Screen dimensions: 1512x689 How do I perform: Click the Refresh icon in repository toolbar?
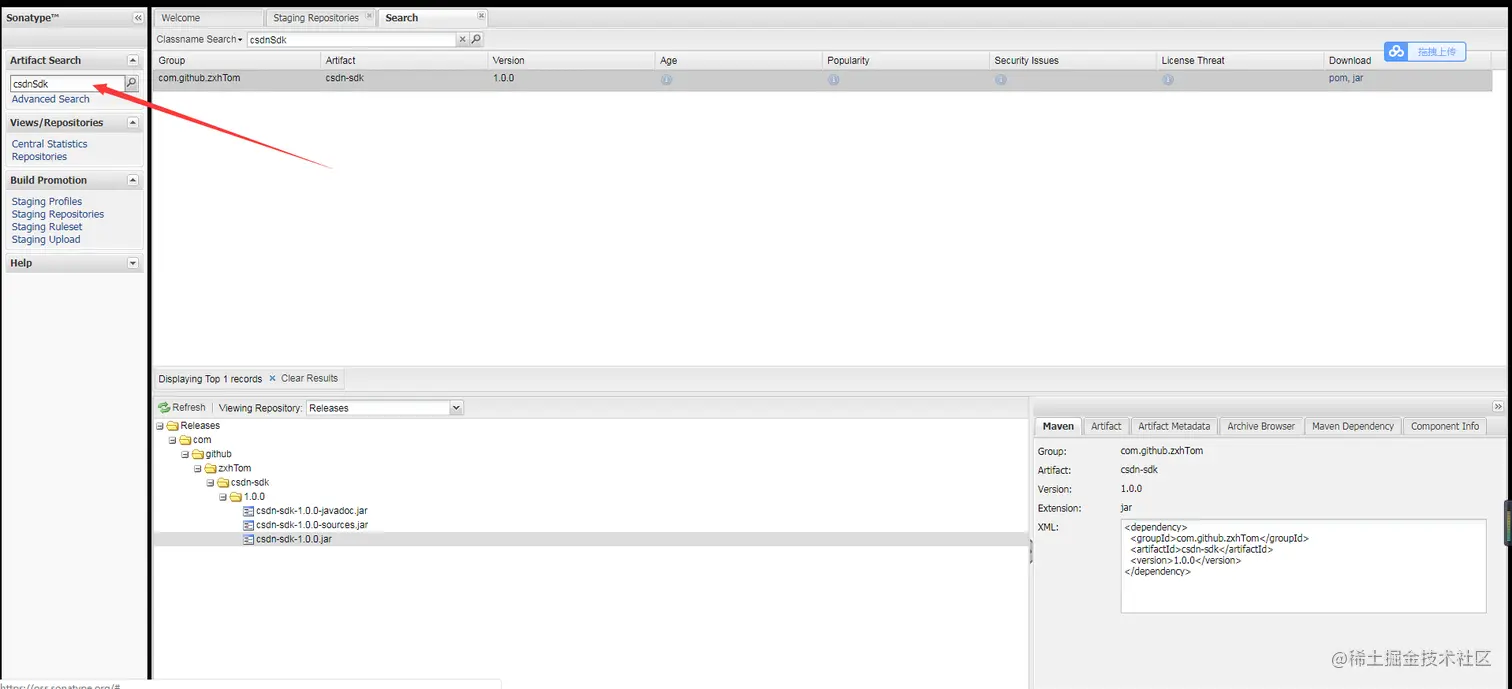pyautogui.click(x=164, y=408)
